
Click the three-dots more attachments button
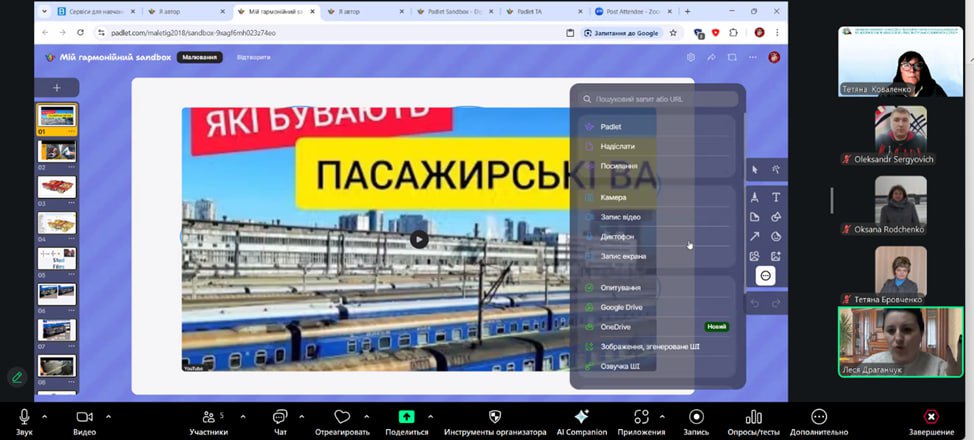tap(765, 276)
